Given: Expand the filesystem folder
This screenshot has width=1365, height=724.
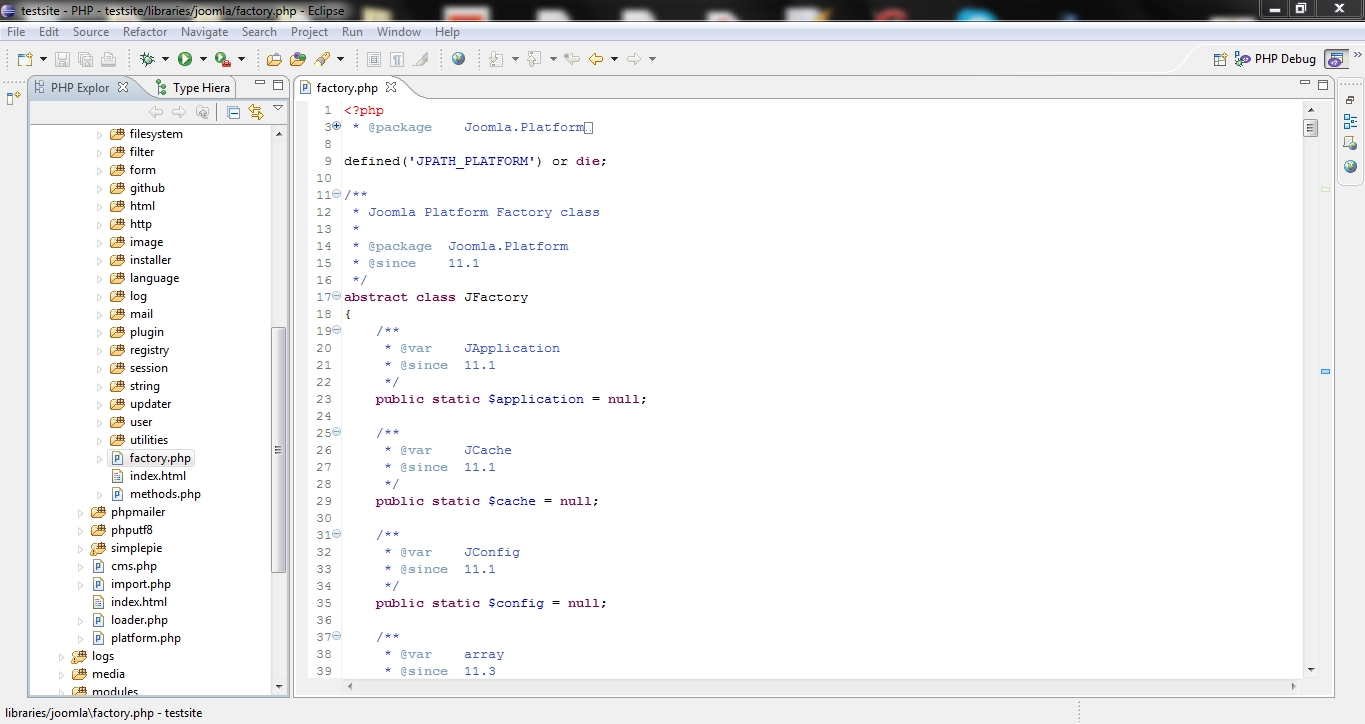Looking at the screenshot, I should pyautogui.click(x=99, y=134).
